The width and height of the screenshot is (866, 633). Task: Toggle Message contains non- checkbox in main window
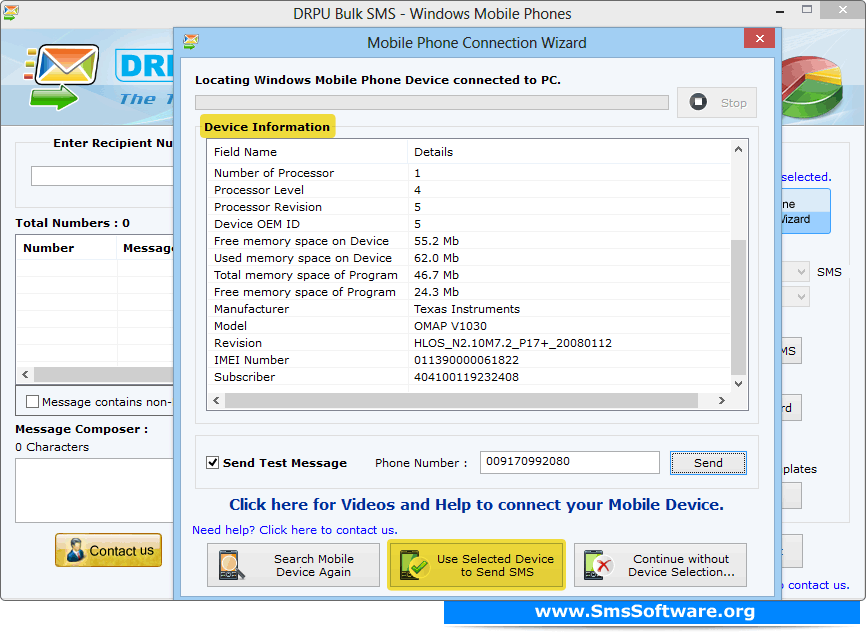[x=33, y=402]
